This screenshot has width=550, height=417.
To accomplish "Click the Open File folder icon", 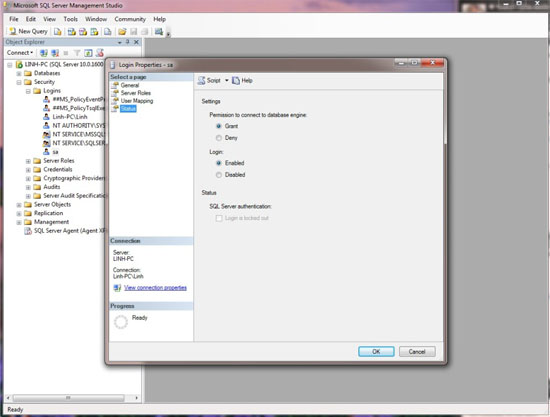I will coord(122,32).
